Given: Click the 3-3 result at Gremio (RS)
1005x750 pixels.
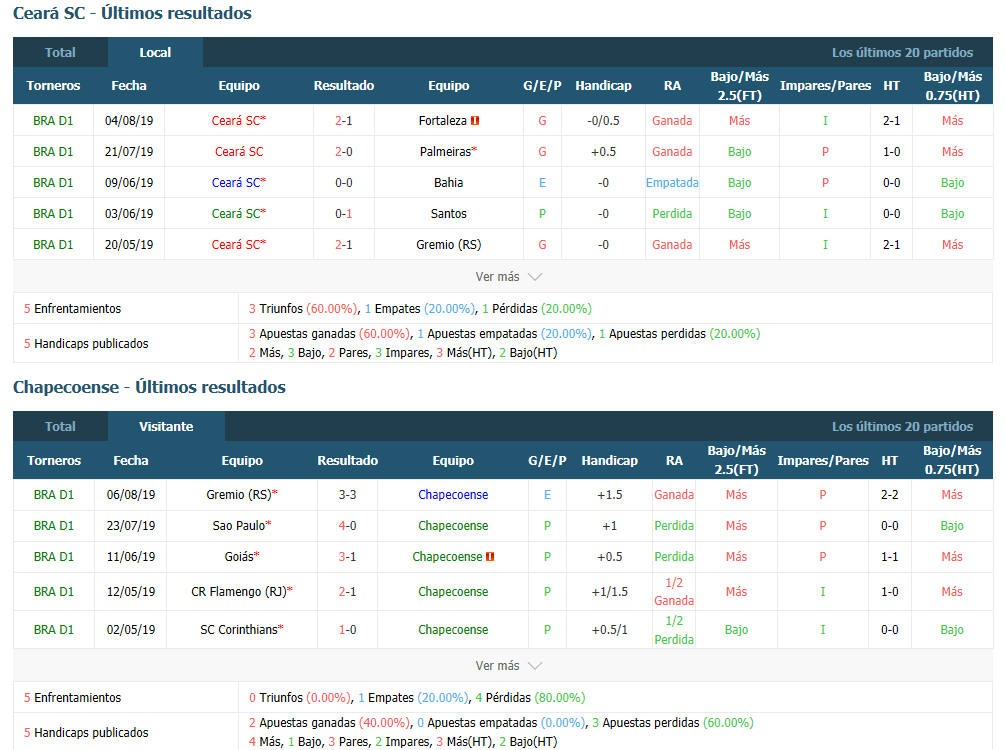Looking at the screenshot, I should point(347,495).
